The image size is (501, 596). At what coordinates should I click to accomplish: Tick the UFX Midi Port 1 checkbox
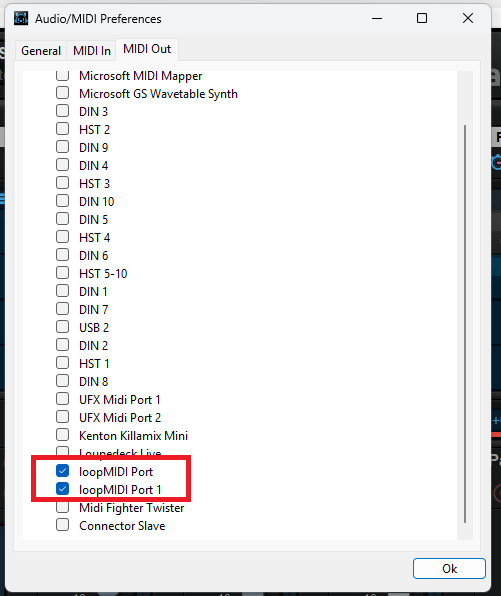[x=62, y=399]
